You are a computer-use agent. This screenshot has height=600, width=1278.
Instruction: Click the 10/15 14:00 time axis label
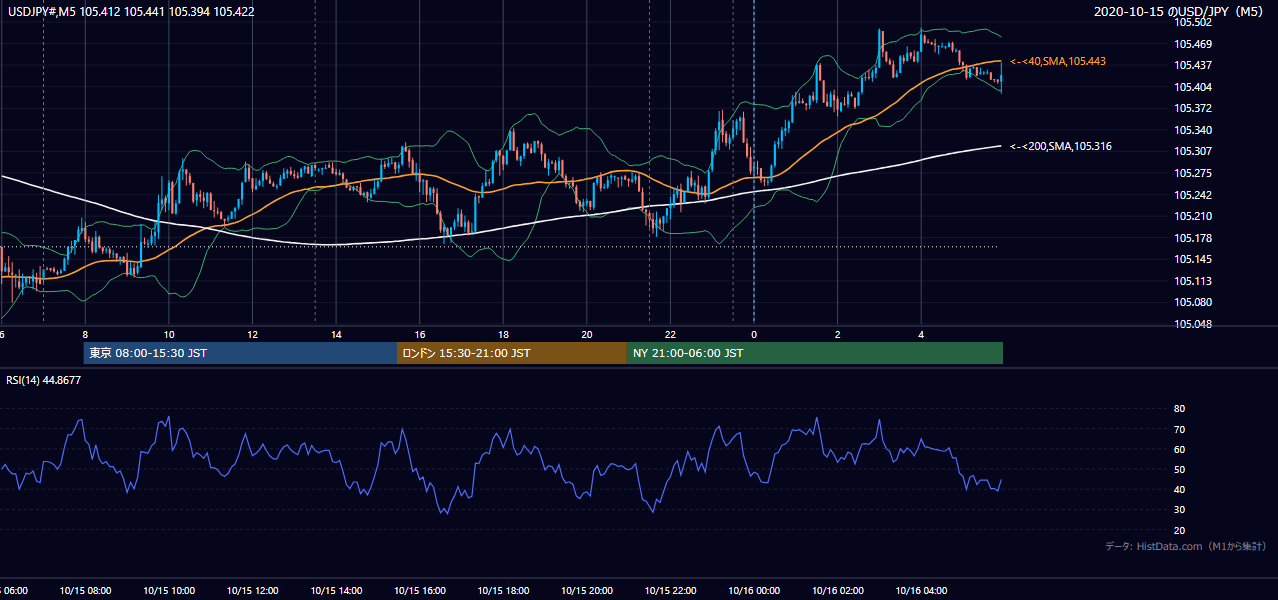[x=336, y=590]
